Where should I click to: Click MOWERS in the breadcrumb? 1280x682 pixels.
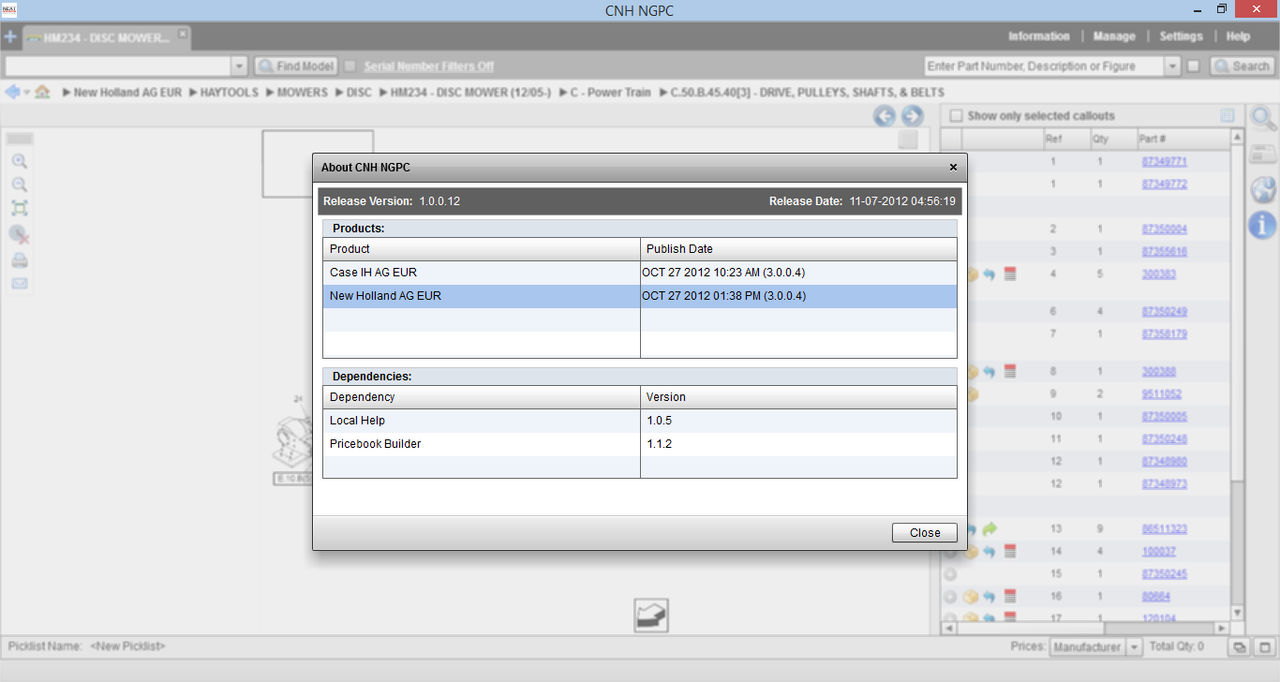pos(302,92)
